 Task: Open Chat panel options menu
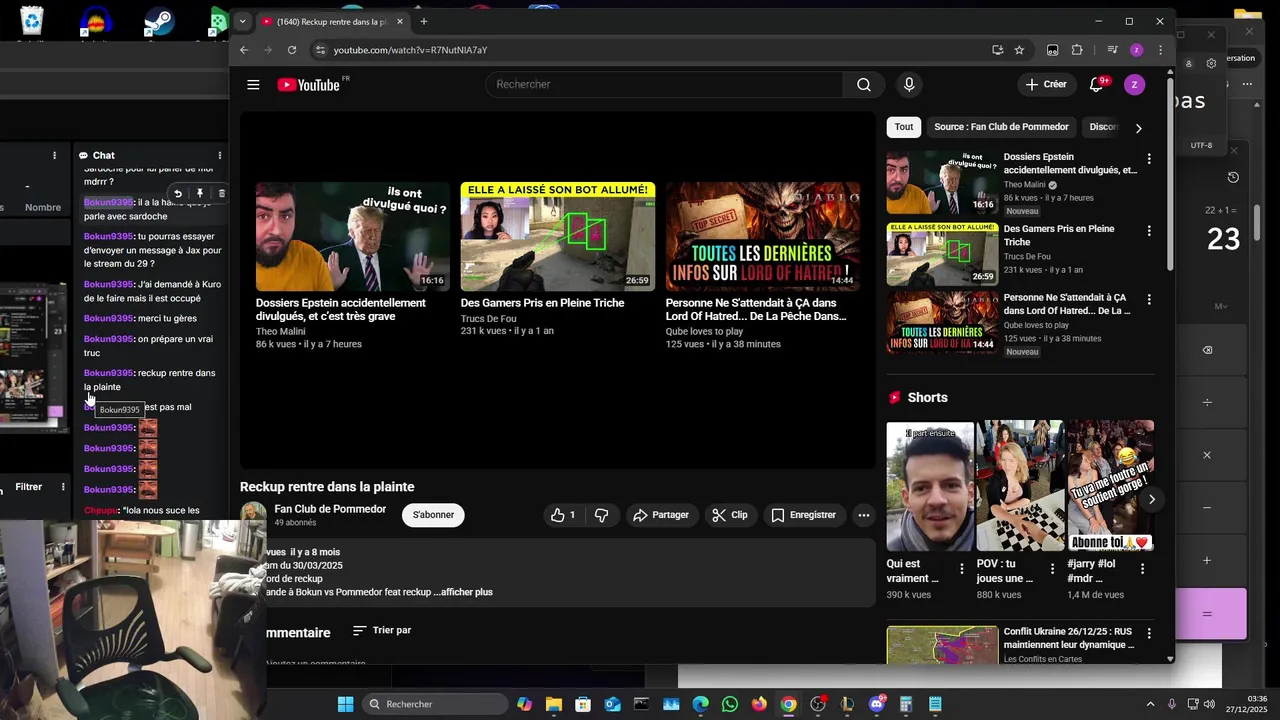[x=220, y=156]
